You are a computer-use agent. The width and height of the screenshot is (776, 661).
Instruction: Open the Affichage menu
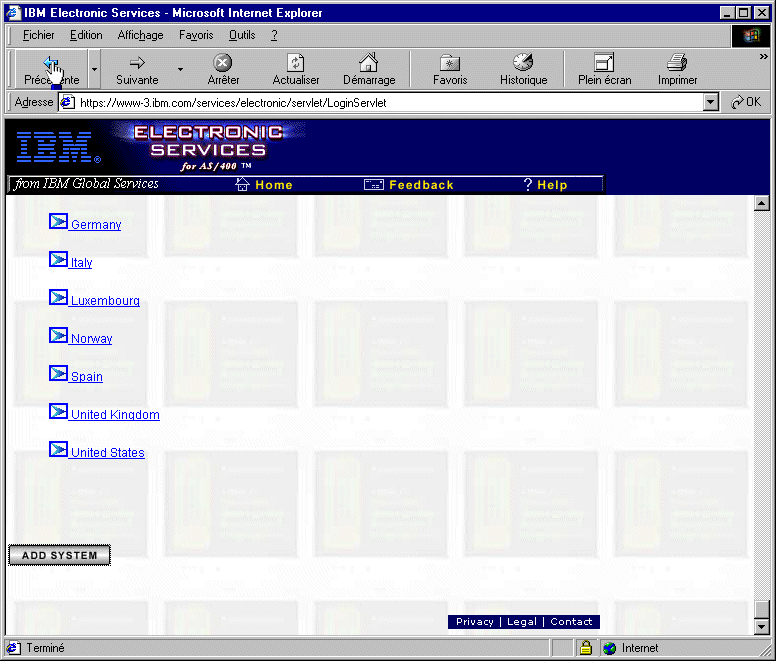pos(141,35)
